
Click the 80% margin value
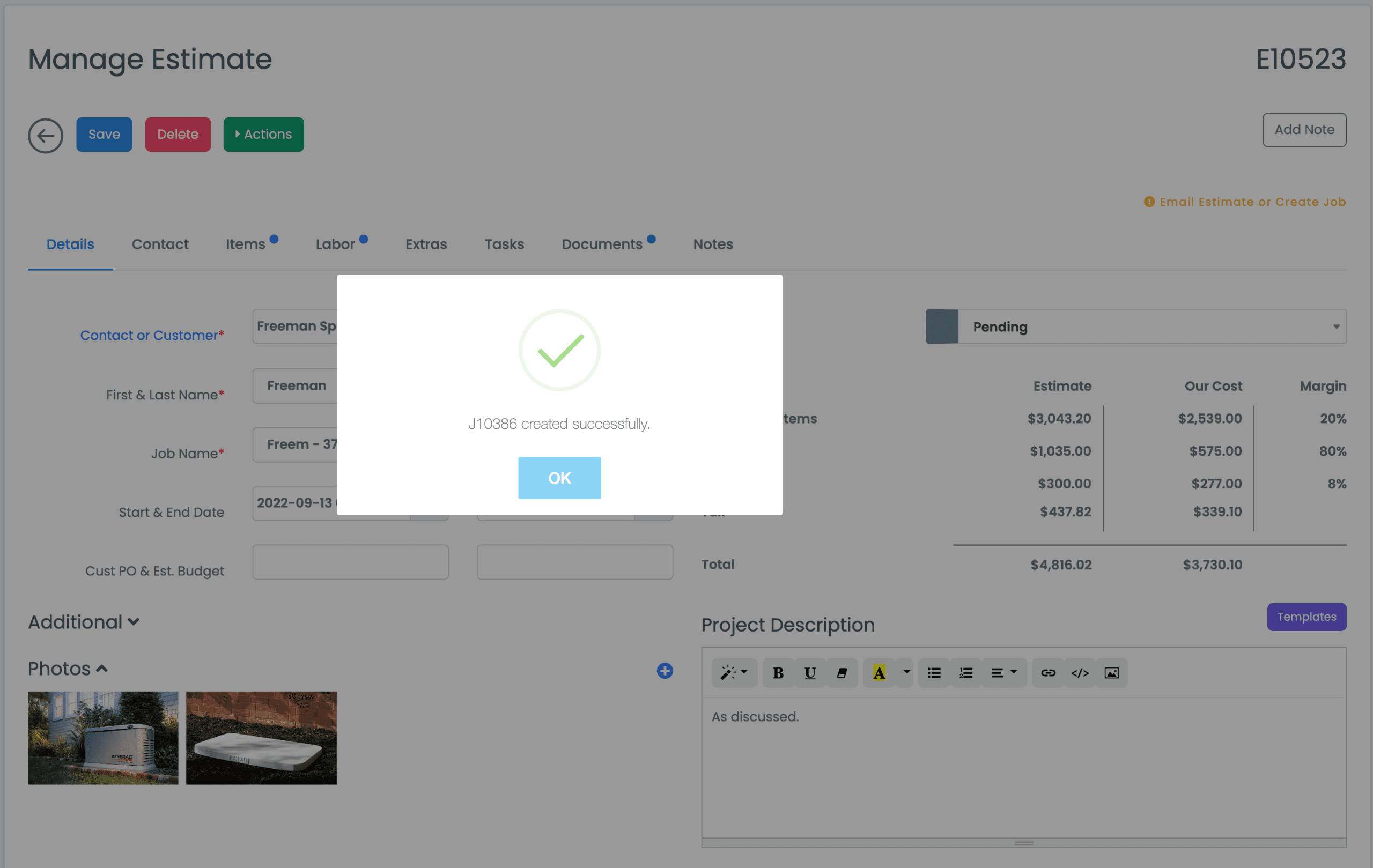click(1333, 451)
